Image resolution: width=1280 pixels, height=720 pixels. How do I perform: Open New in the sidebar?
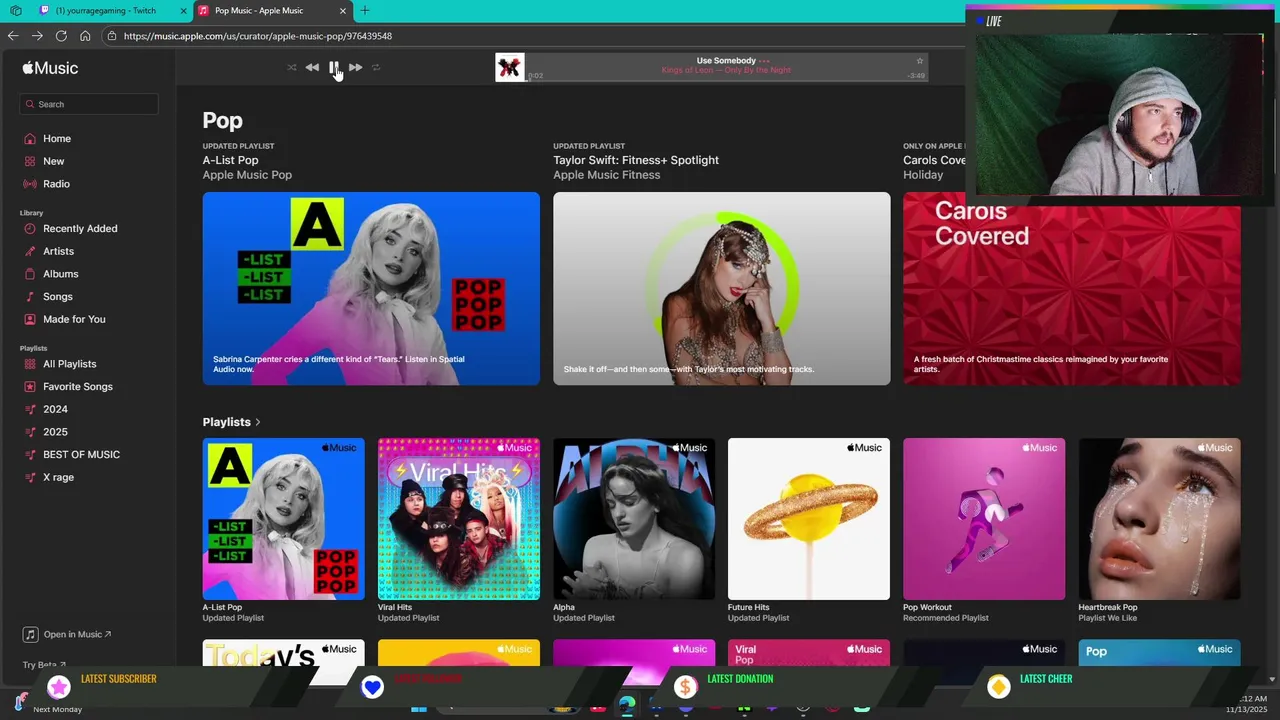54,161
